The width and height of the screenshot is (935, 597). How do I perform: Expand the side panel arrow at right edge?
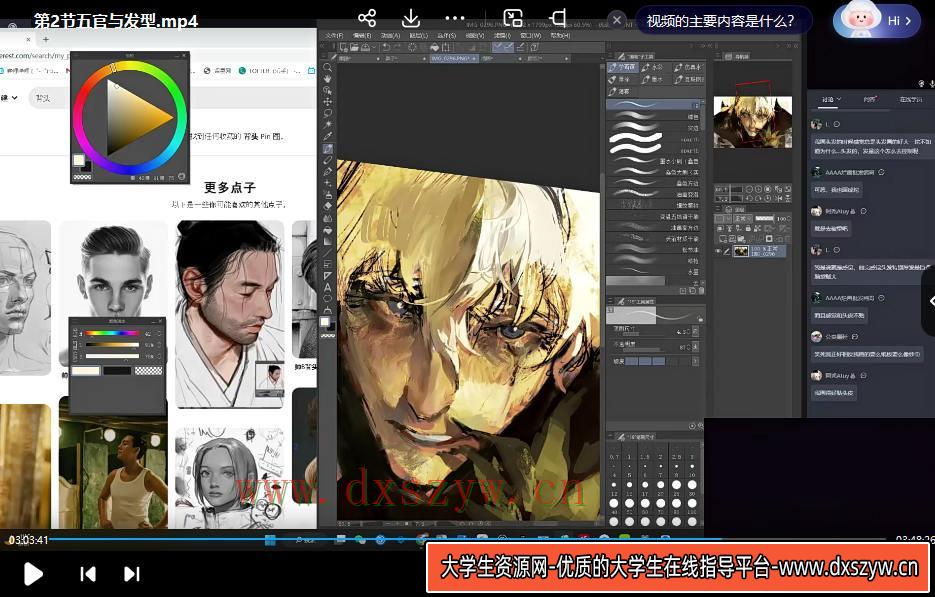point(930,302)
